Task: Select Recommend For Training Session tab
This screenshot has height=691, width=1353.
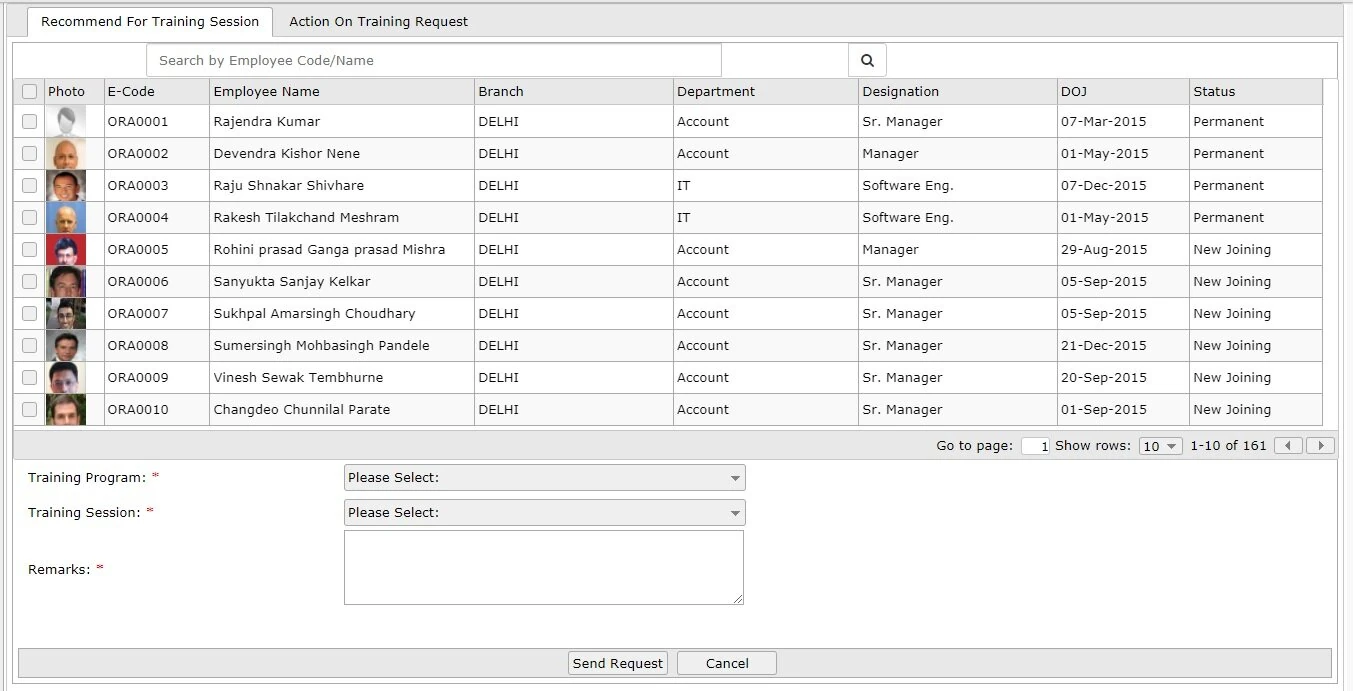Action: (150, 21)
